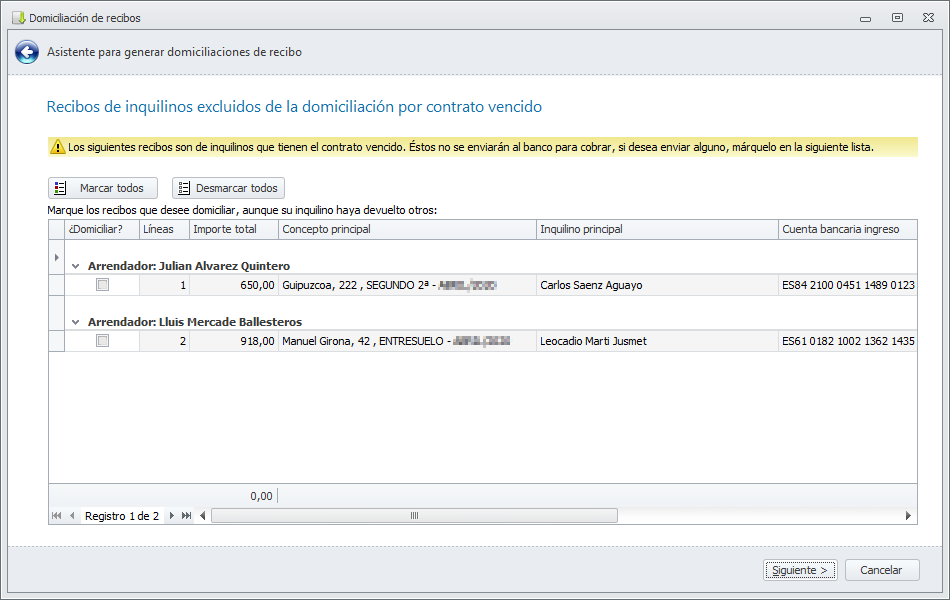
Task: Select the Leocadio Marti Jusmet tenant cell
Action: coord(657,341)
